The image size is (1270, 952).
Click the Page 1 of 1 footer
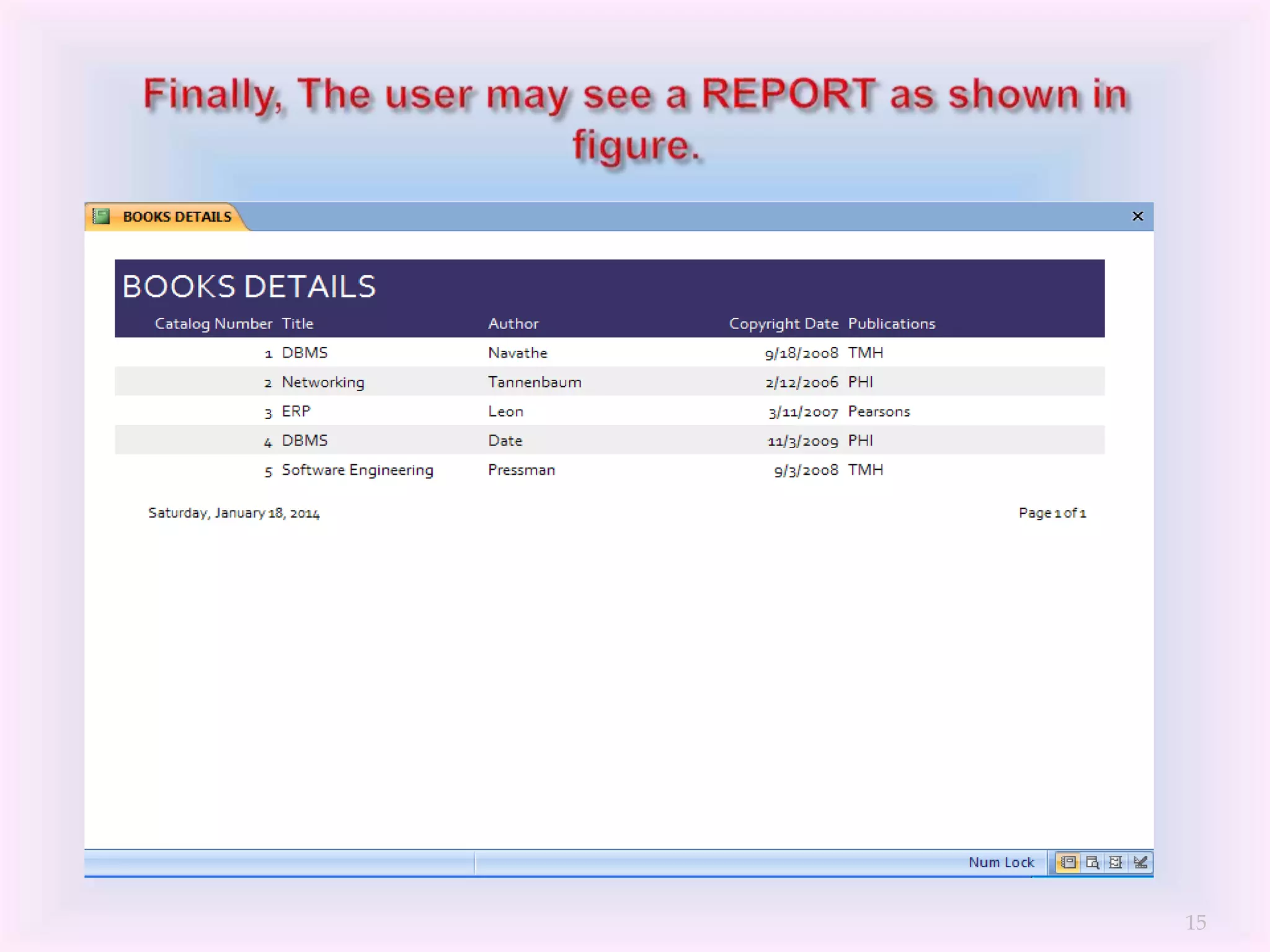[x=1052, y=513]
